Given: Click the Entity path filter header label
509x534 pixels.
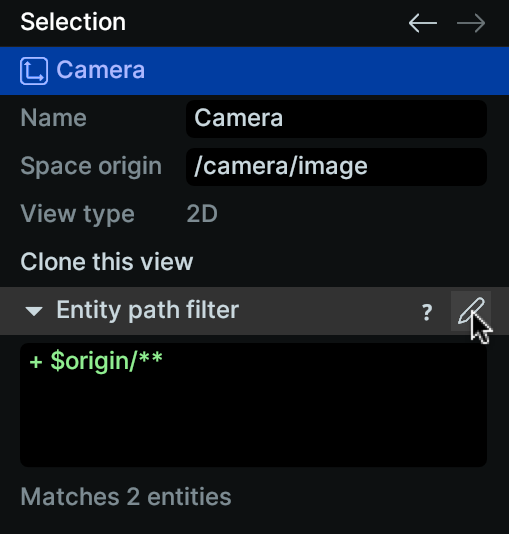Looking at the screenshot, I should pos(147,310).
